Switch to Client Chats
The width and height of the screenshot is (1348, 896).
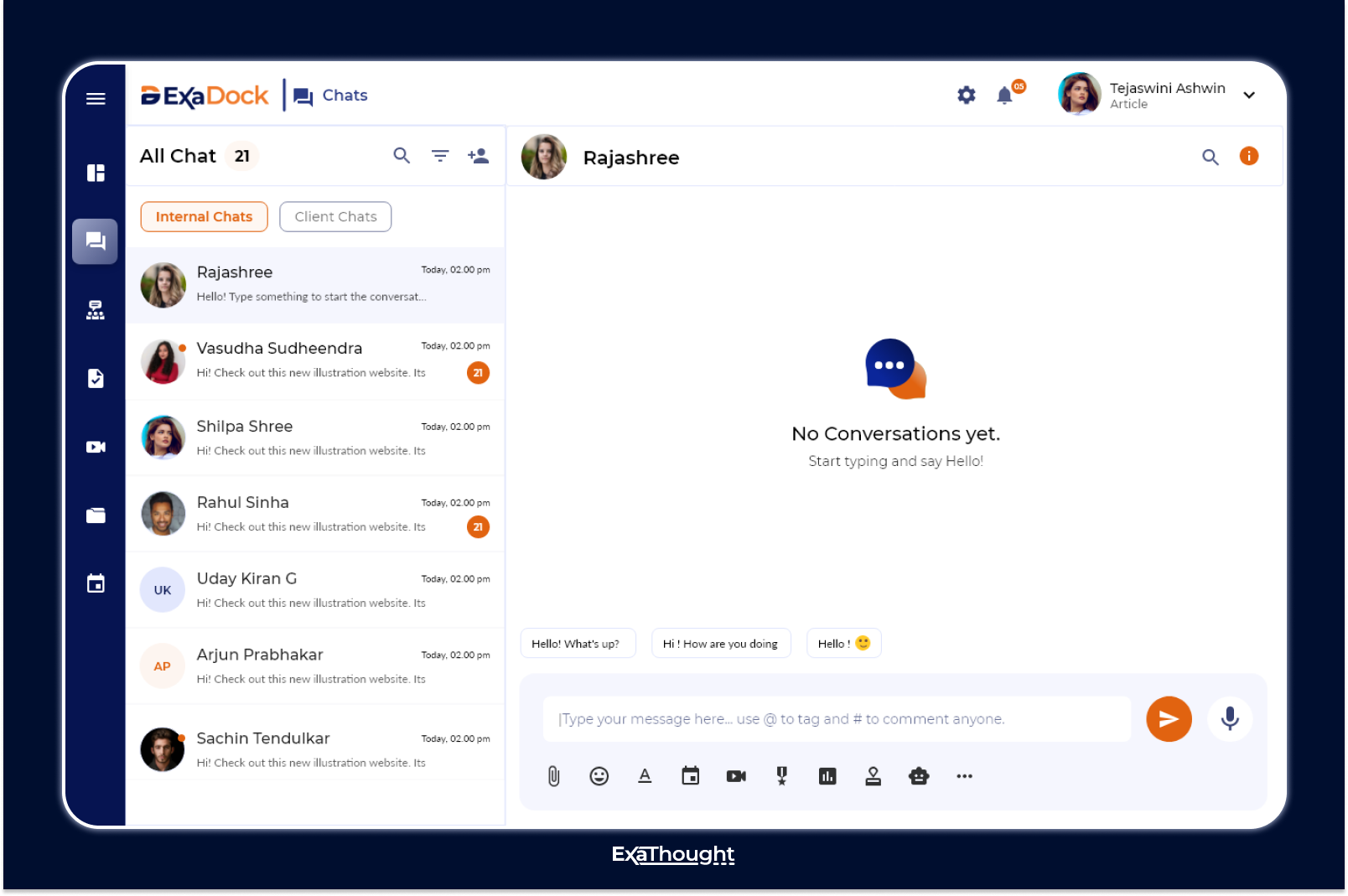334,216
